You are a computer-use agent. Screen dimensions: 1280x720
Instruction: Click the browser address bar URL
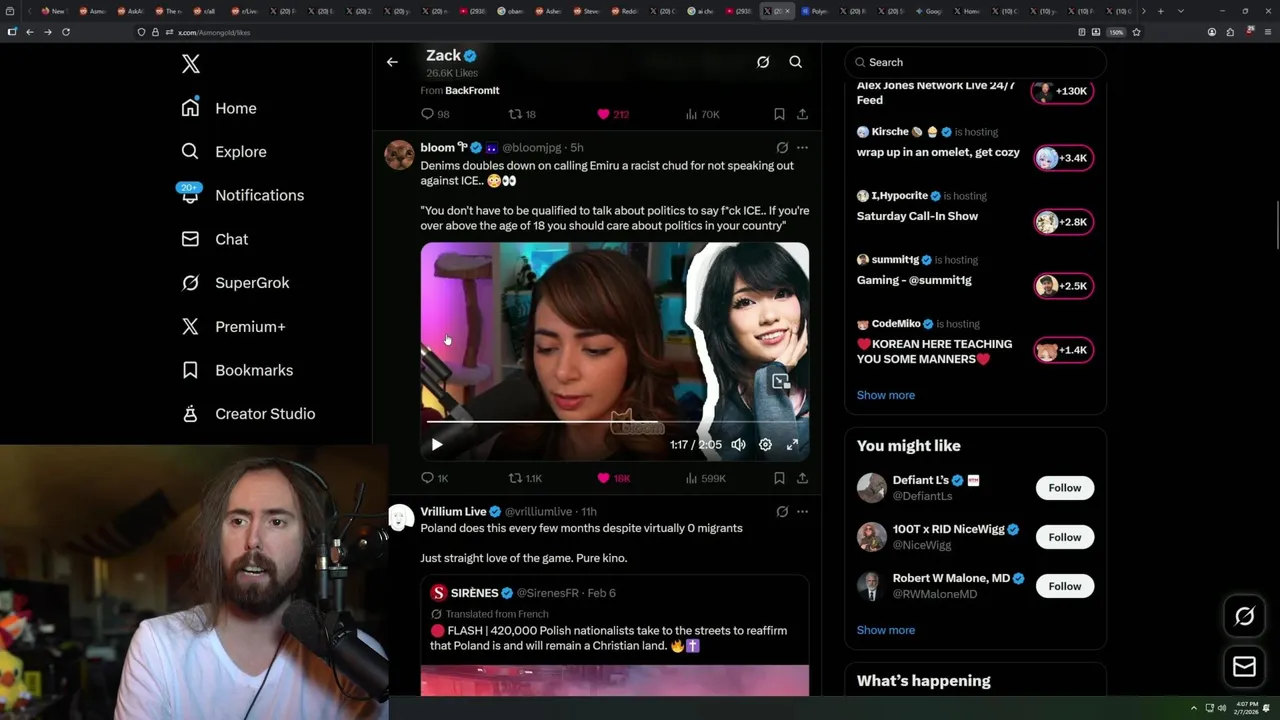coord(214,32)
